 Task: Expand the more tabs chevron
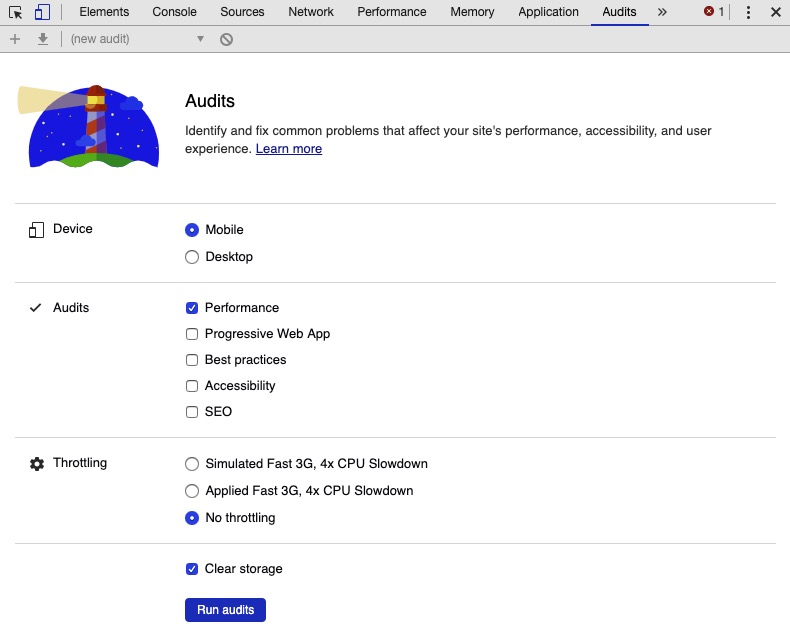(662, 12)
